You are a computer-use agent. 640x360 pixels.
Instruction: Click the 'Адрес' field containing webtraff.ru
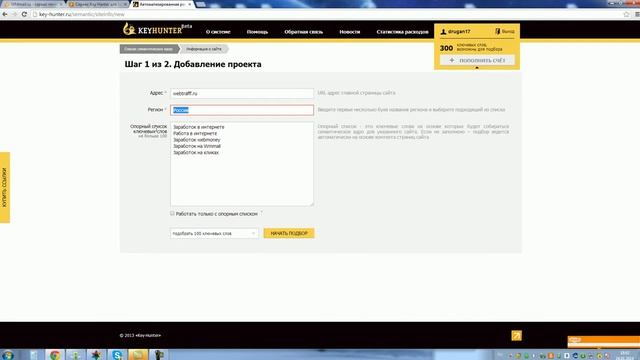(242, 93)
